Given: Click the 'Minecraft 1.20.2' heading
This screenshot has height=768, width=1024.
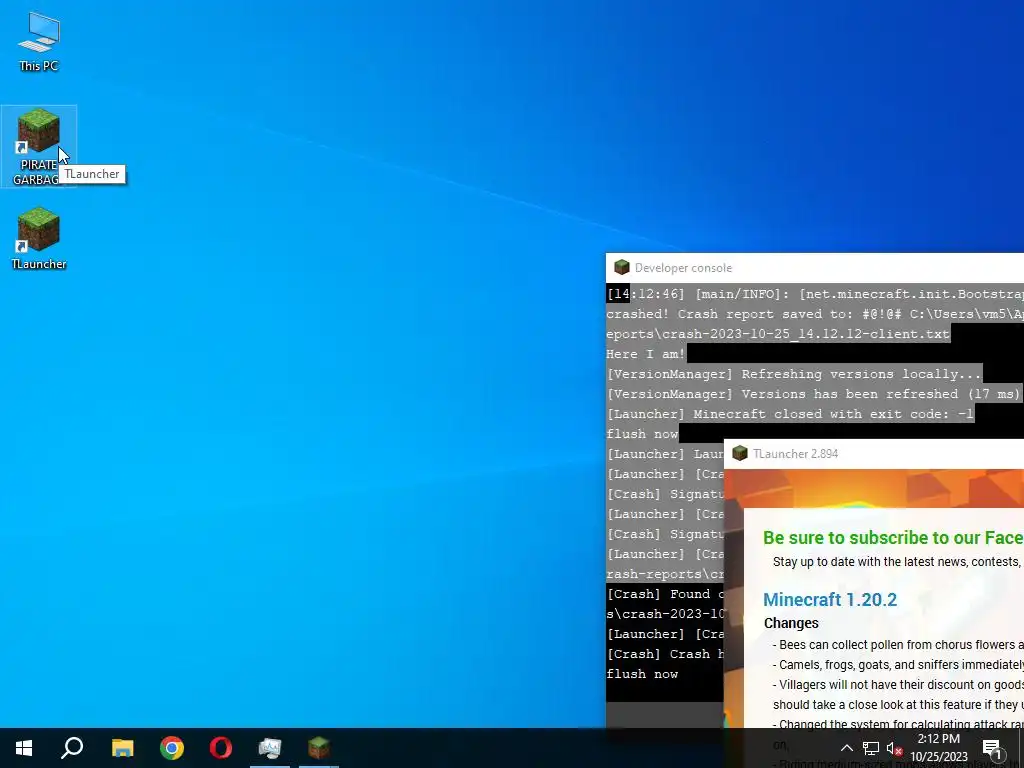Looking at the screenshot, I should point(830,600).
